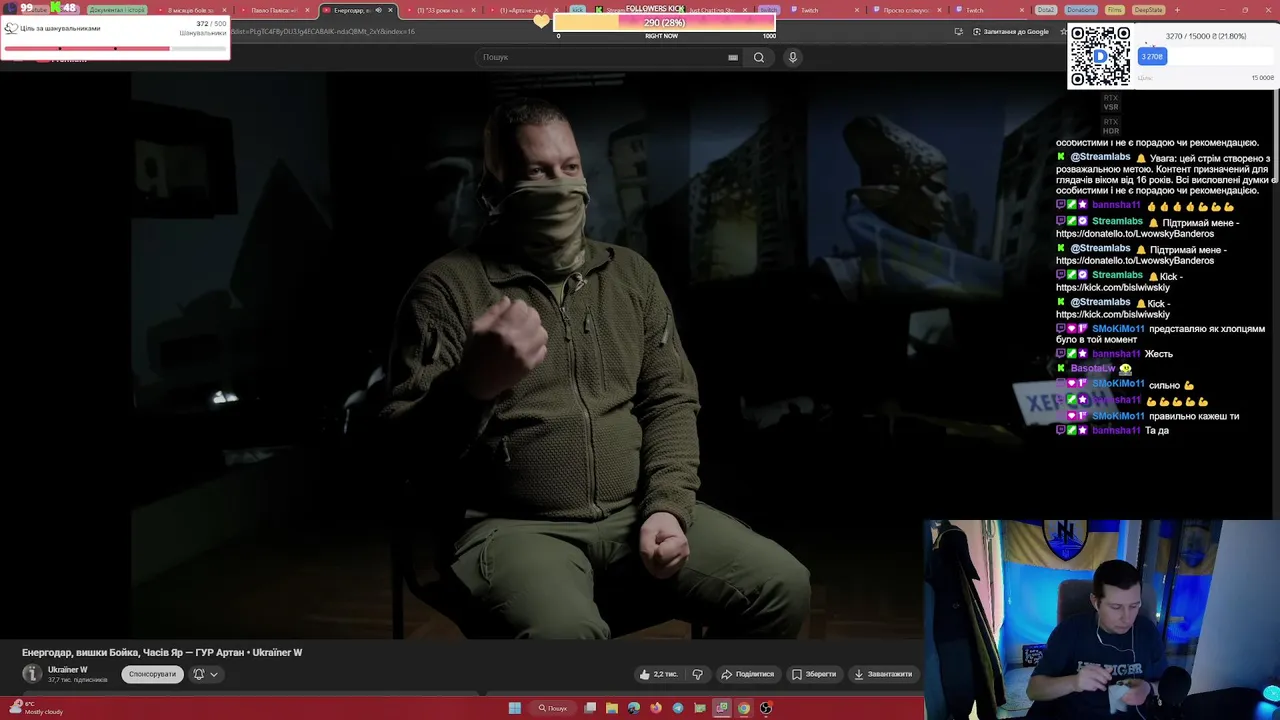
Task: Open Task View icon in taskbar
Action: point(591,708)
